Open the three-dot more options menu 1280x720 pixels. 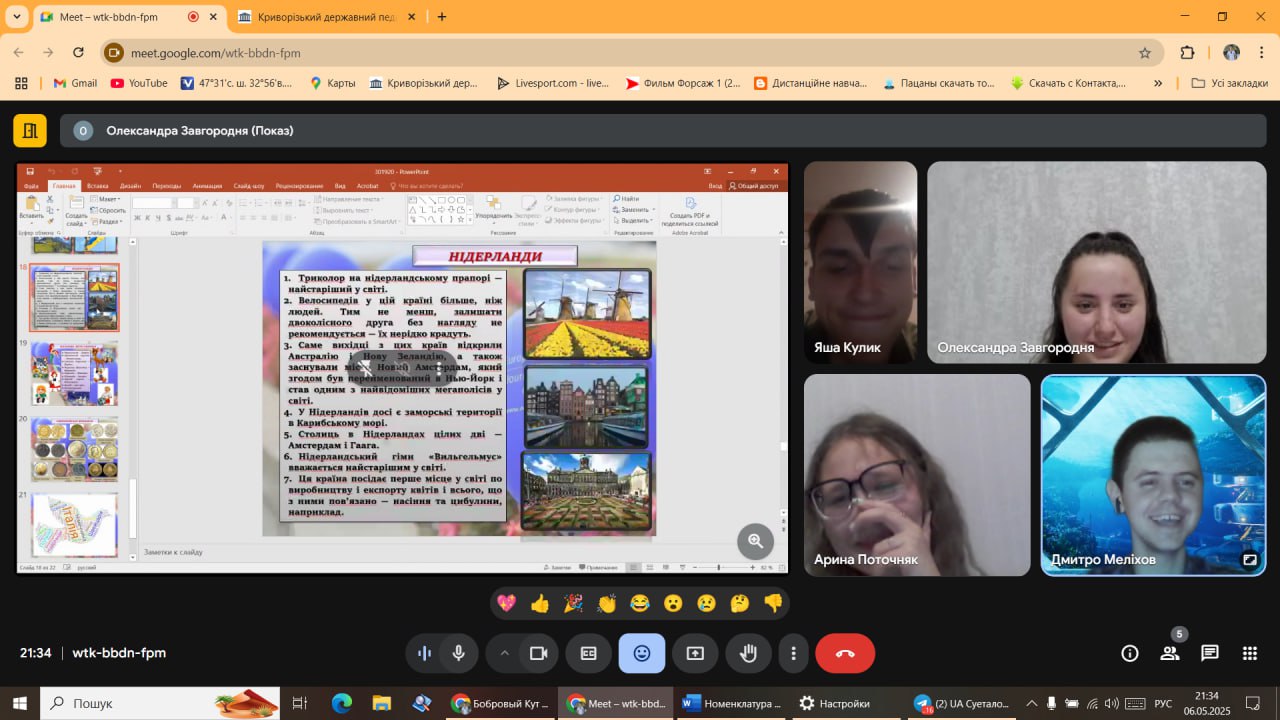tap(793, 653)
